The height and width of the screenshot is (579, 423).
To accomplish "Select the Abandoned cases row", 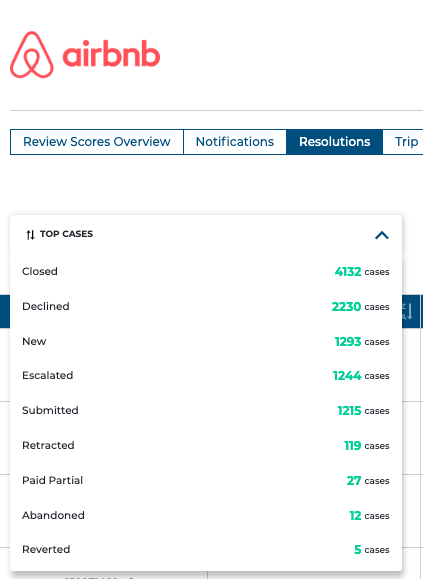I will (x=206, y=515).
